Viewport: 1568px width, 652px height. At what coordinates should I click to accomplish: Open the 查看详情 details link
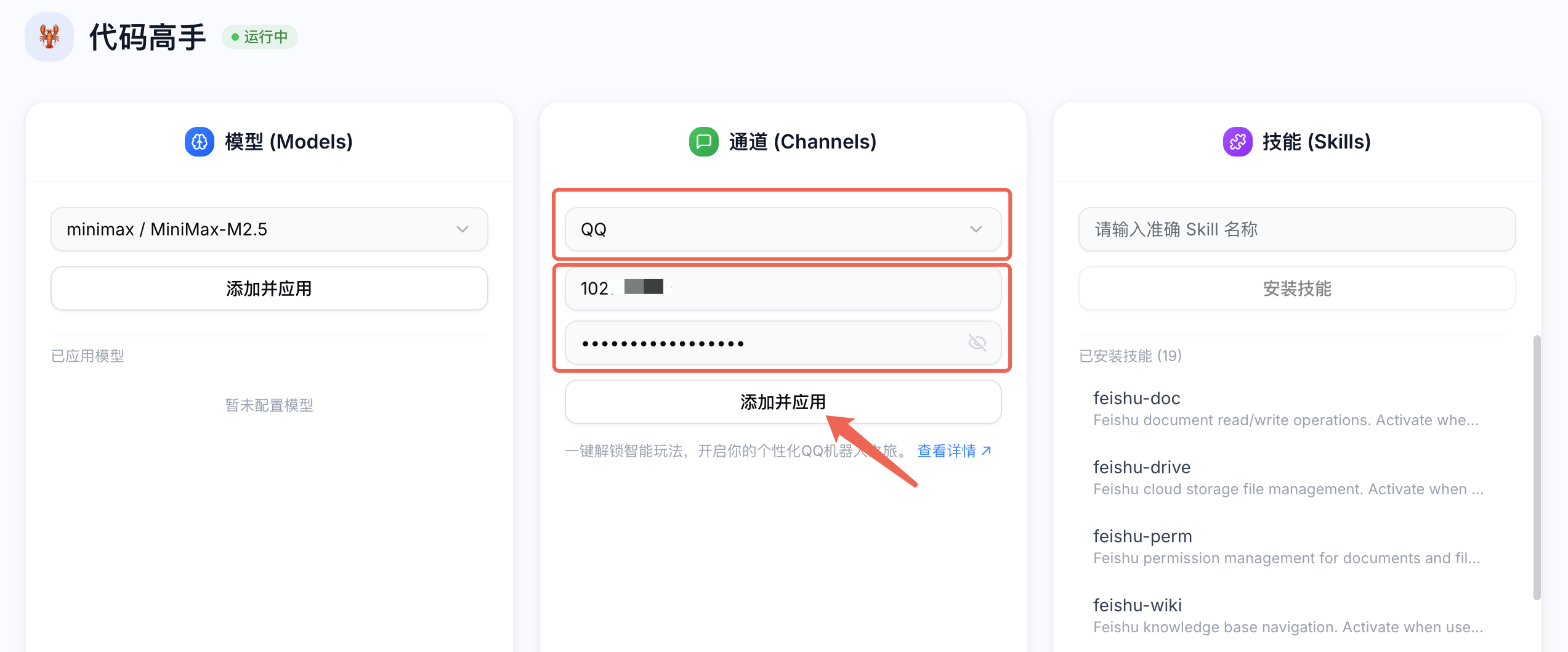947,450
